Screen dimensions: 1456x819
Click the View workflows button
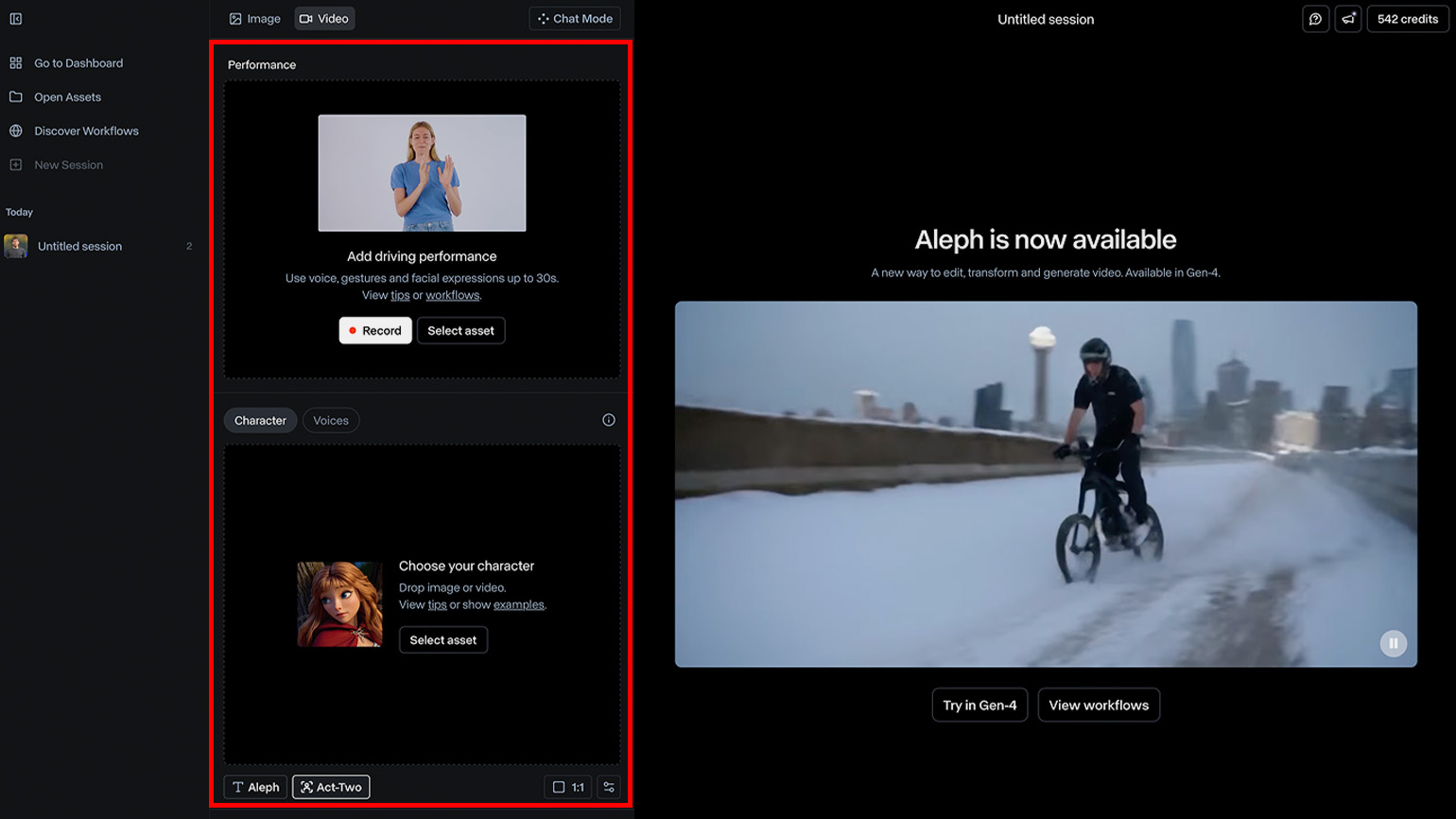(x=1099, y=705)
